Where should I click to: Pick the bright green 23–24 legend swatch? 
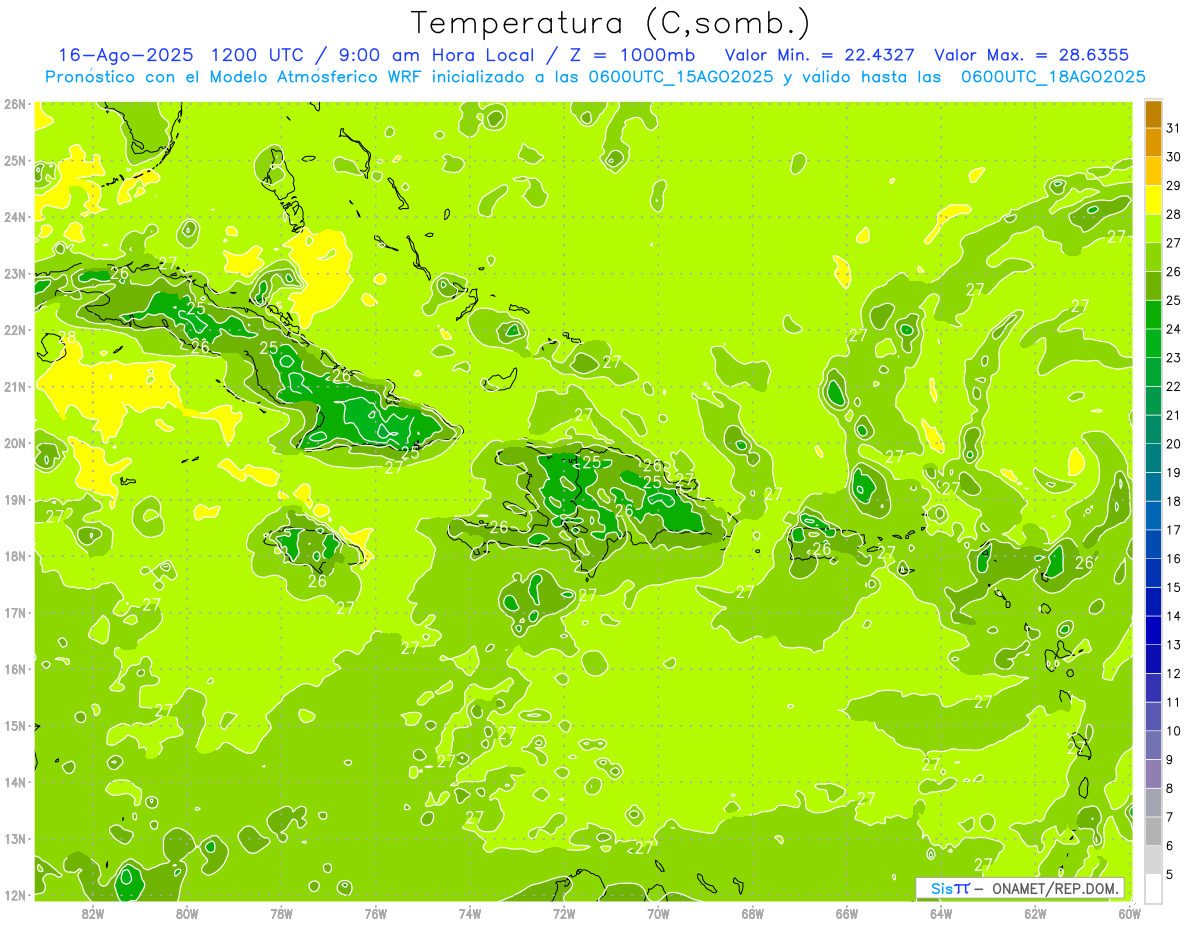[1153, 343]
